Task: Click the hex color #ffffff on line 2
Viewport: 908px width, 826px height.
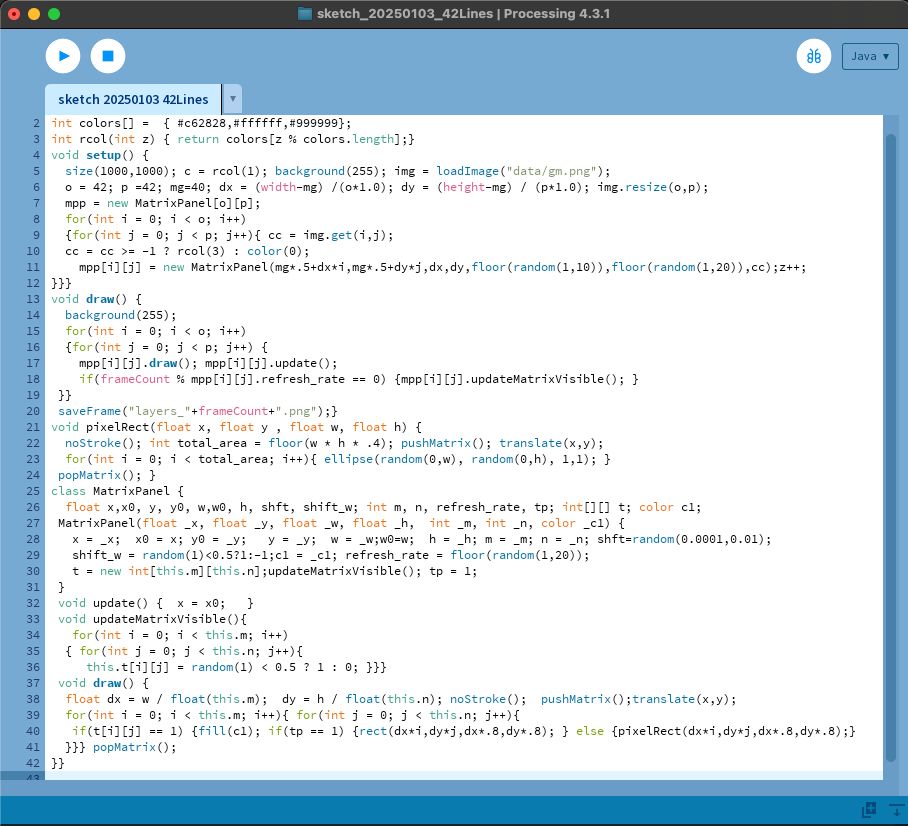Action: pyautogui.click(x=257, y=123)
